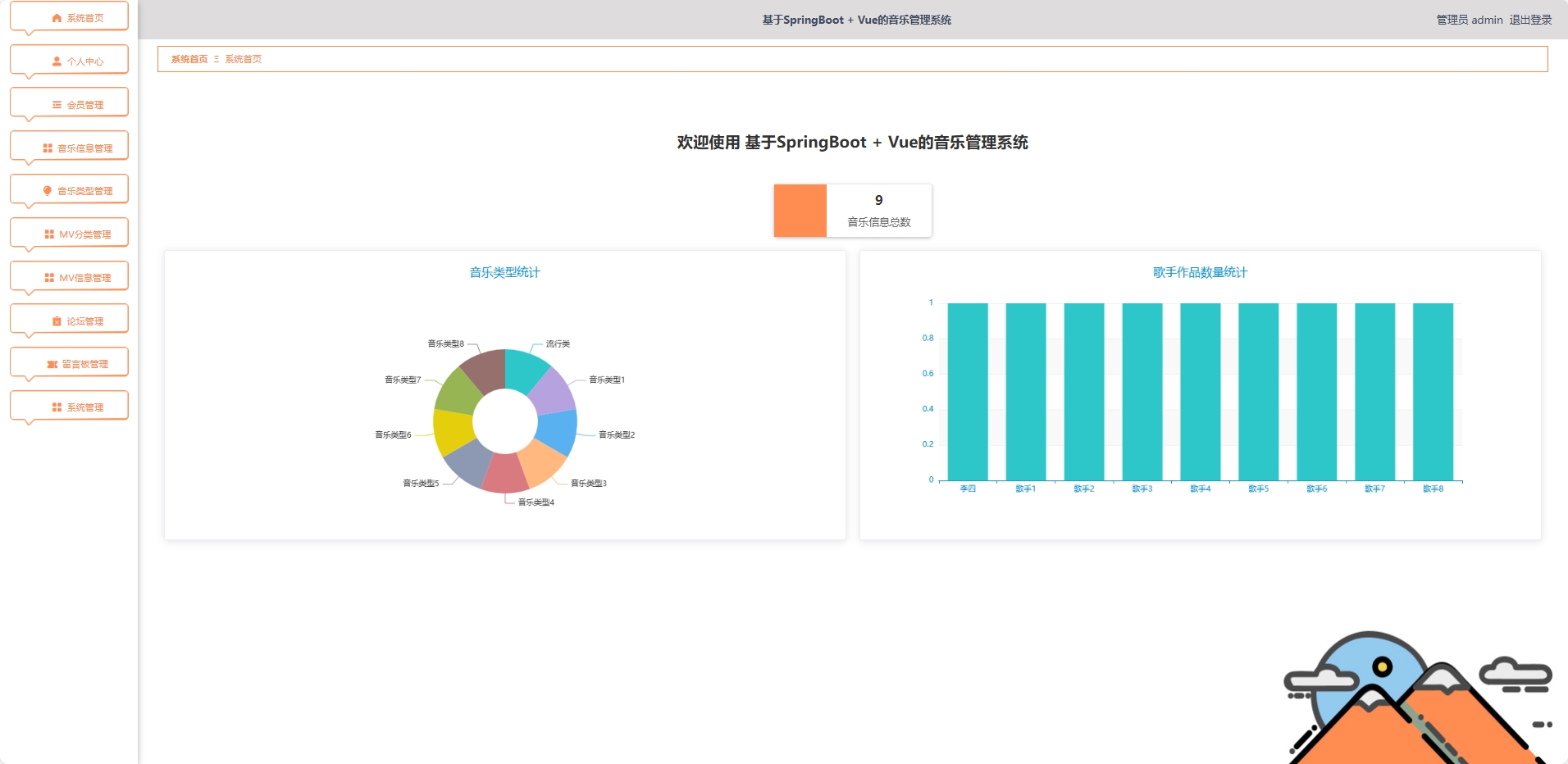Click the 李四 x-axis label
Image resolution: width=1568 pixels, height=764 pixels.
point(968,489)
